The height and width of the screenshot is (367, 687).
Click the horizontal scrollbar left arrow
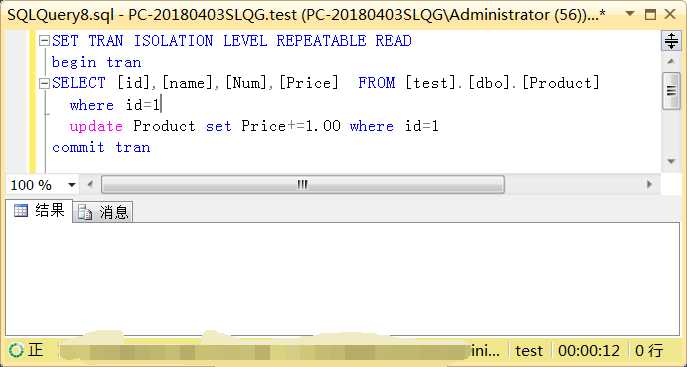(x=90, y=184)
